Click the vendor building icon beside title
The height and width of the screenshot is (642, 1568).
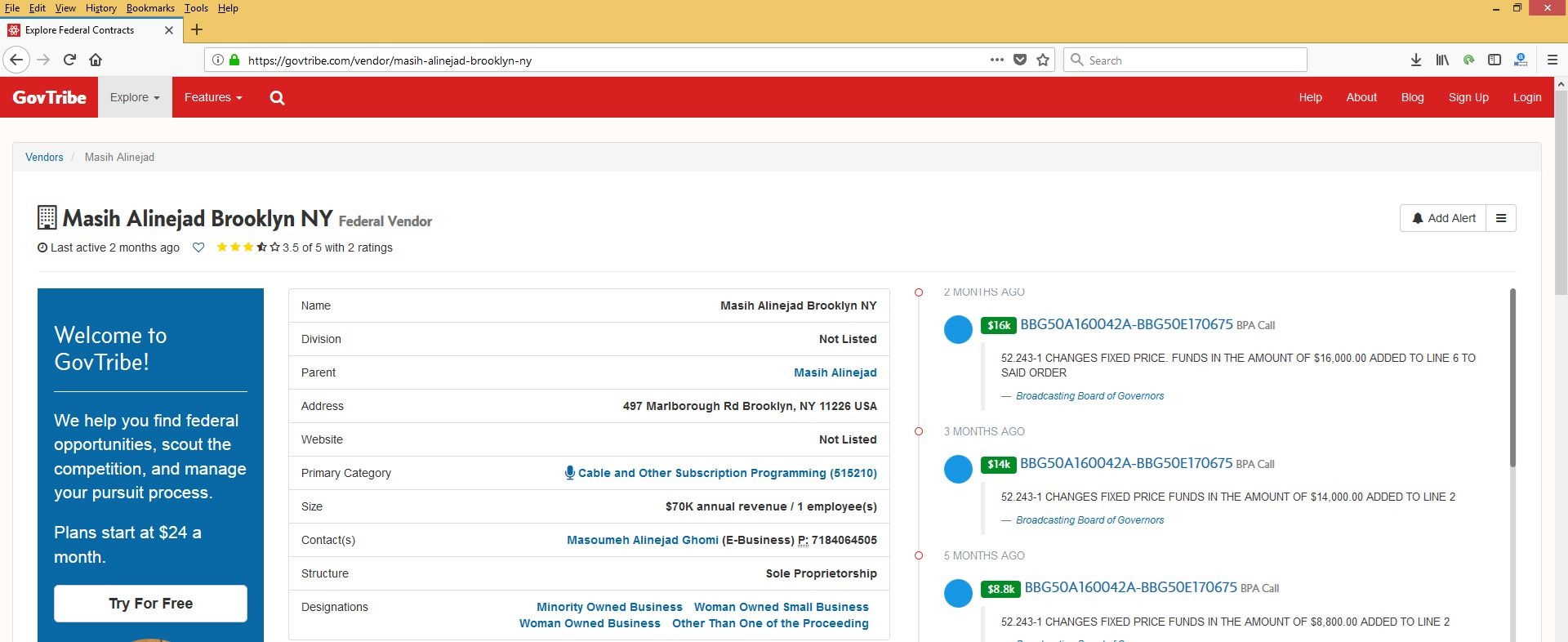[47, 217]
